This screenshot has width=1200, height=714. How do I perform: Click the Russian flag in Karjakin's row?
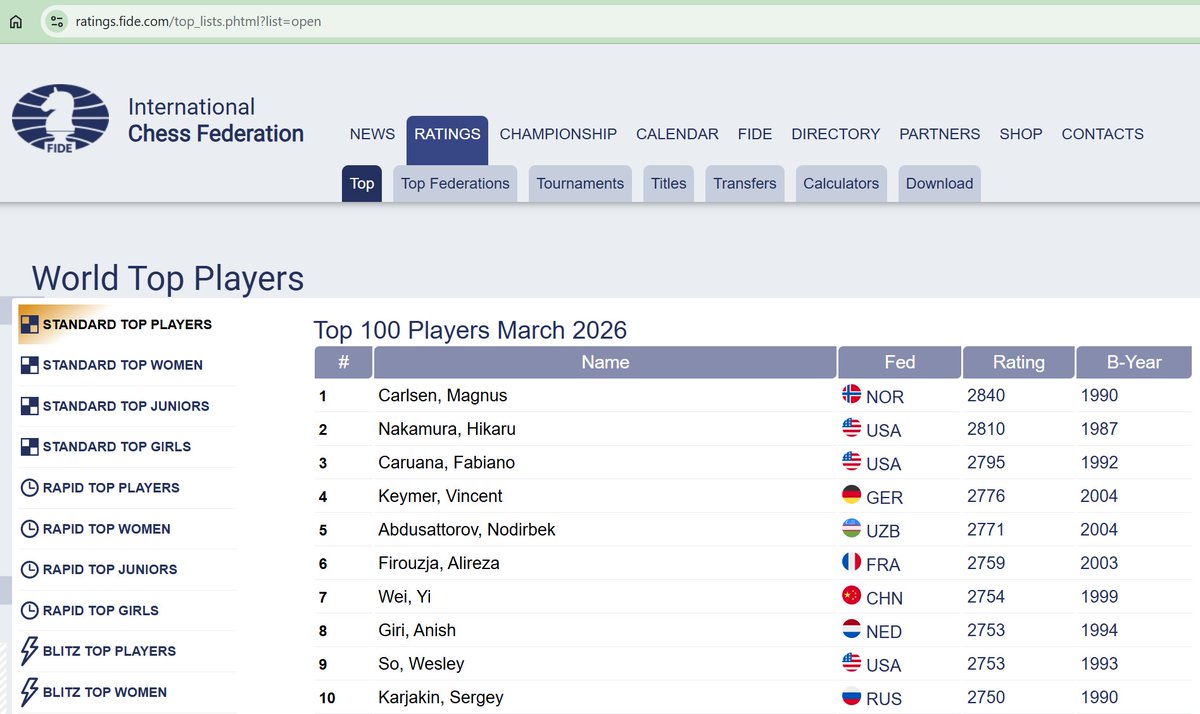click(x=852, y=696)
